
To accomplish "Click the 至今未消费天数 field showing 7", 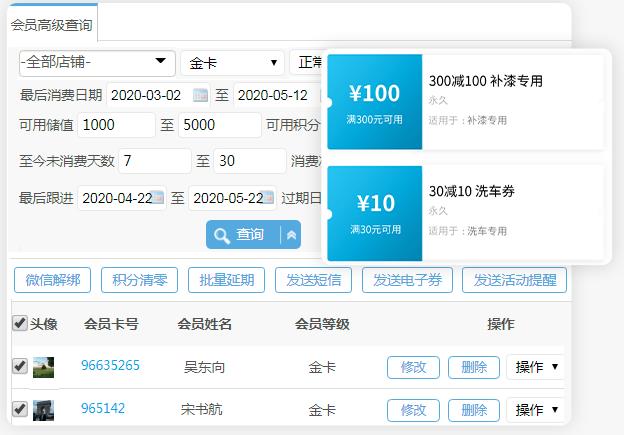I will [x=155, y=161].
